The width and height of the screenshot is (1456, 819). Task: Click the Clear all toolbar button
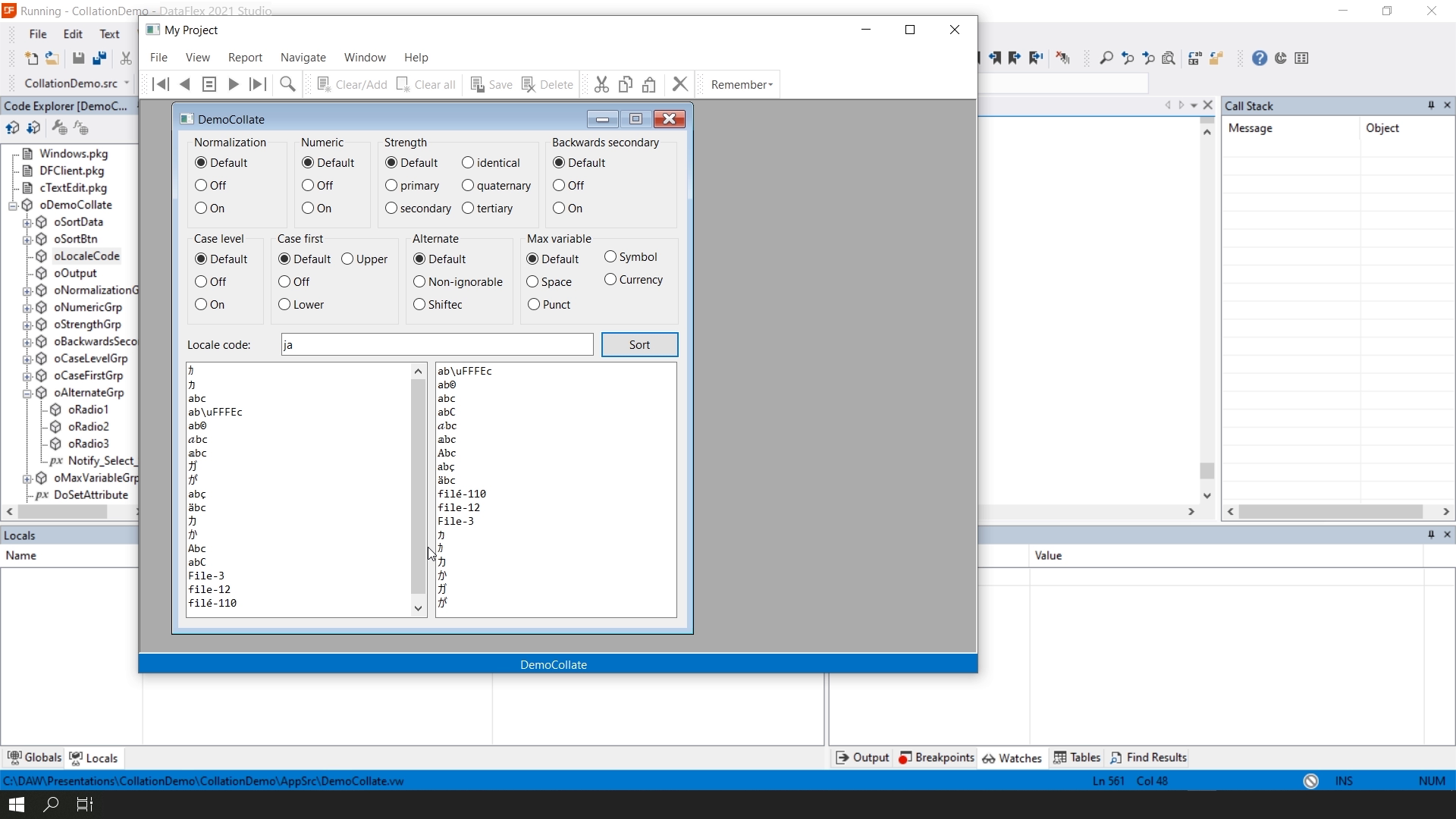[426, 84]
